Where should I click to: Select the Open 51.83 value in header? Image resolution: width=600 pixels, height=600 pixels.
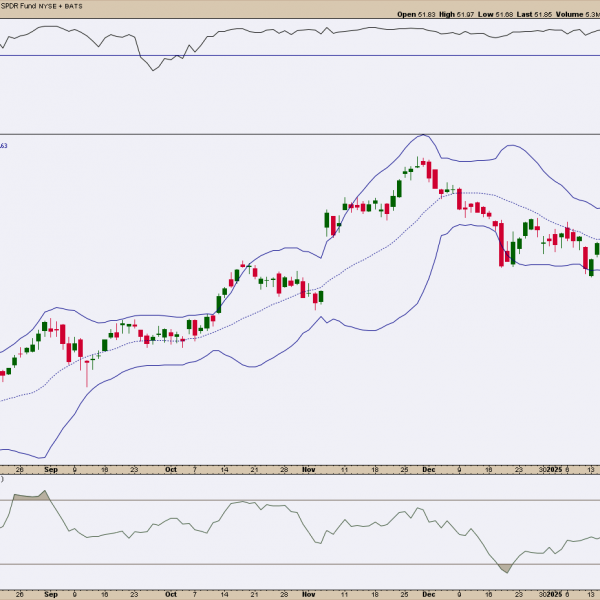tap(416, 15)
